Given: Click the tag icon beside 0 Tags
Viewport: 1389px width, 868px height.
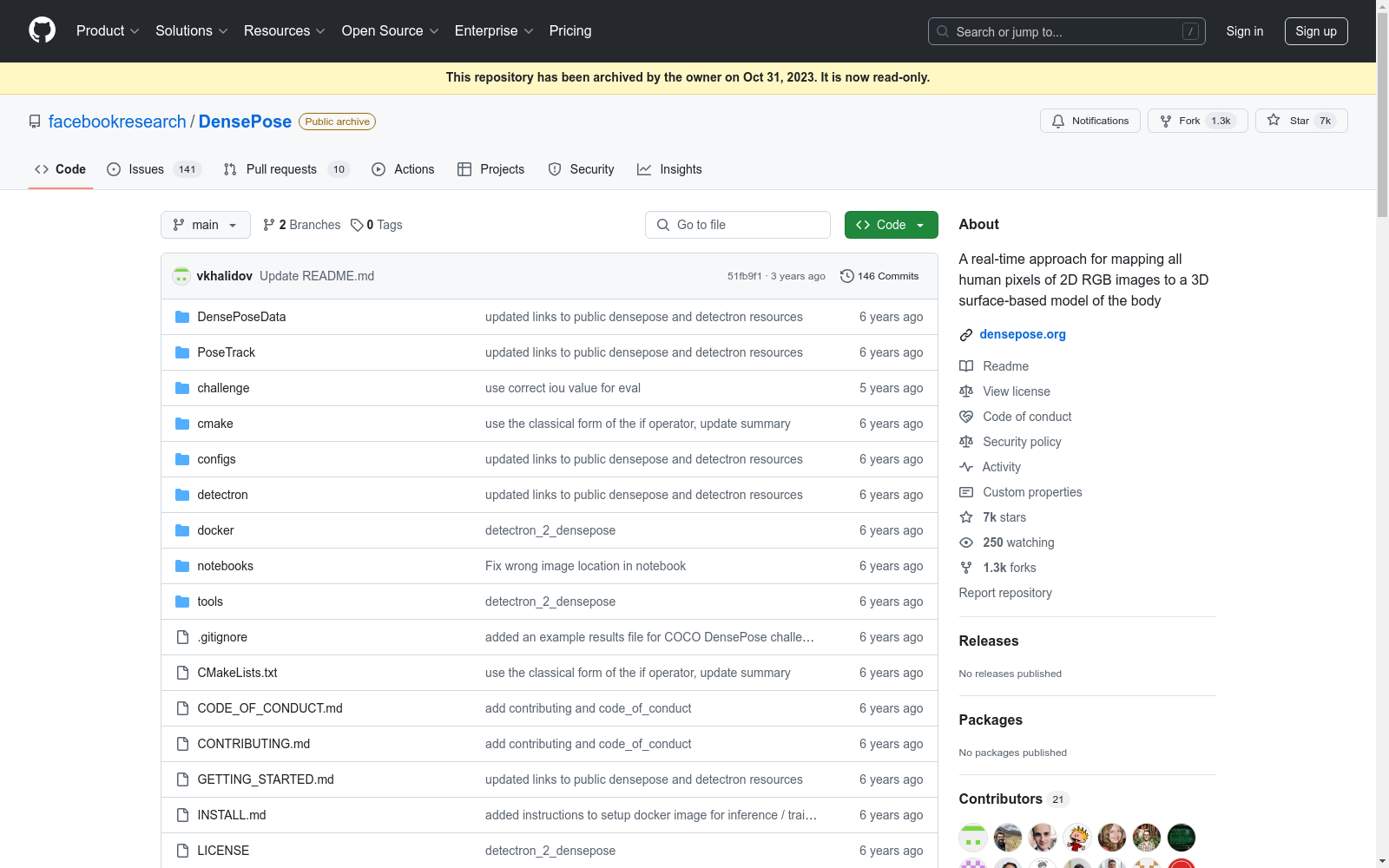Looking at the screenshot, I should (x=357, y=225).
